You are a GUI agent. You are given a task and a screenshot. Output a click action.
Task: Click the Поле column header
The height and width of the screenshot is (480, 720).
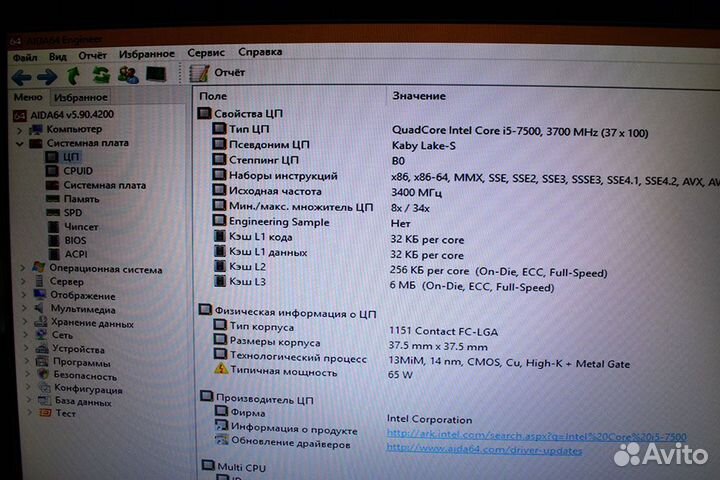point(213,96)
